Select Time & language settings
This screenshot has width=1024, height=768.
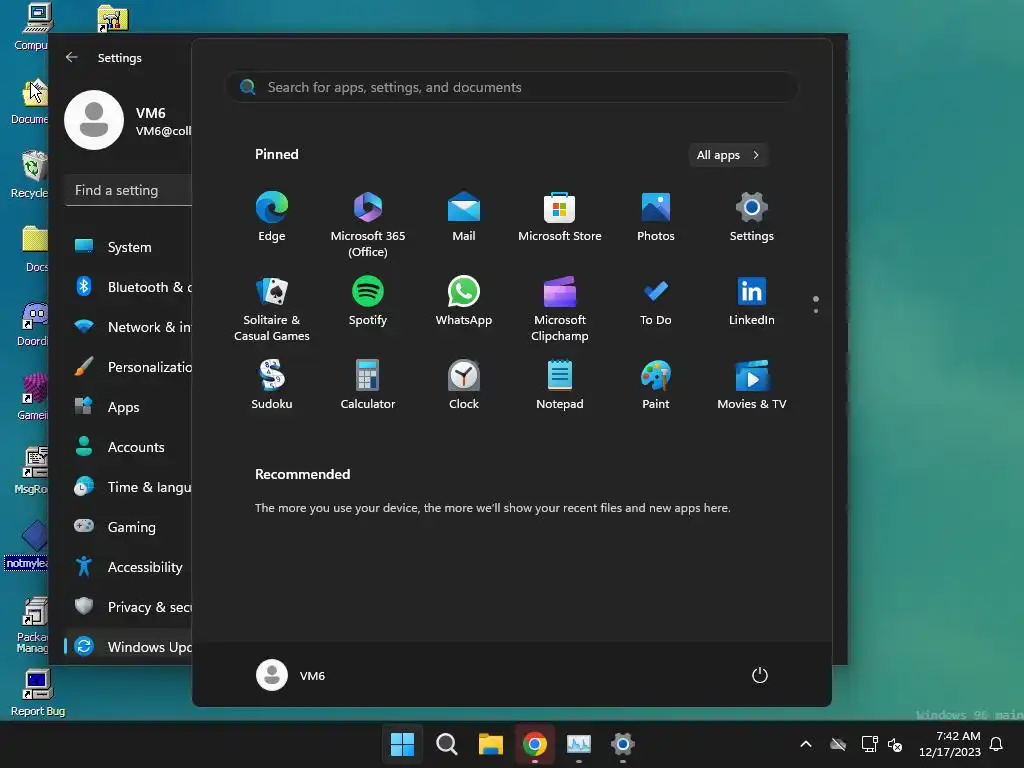click(x=129, y=487)
